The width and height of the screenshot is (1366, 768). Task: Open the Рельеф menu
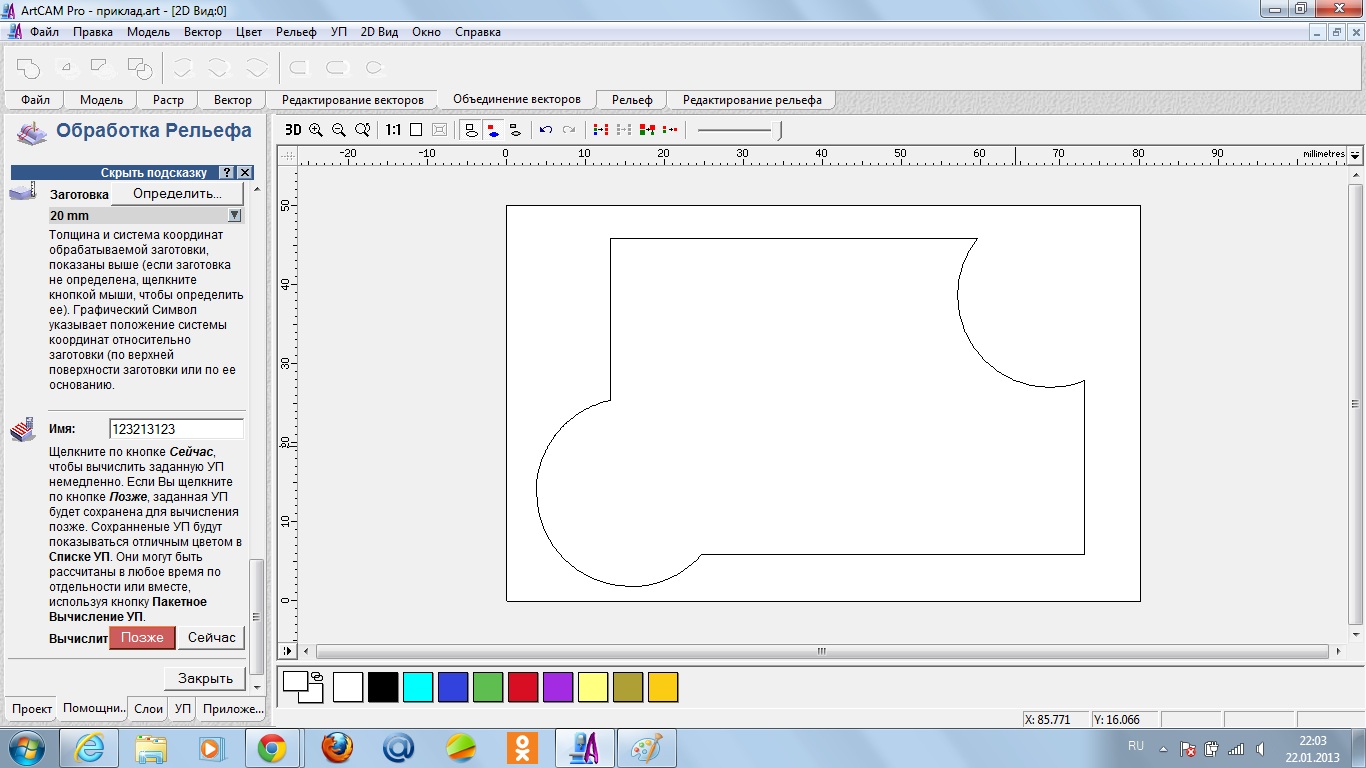[296, 32]
